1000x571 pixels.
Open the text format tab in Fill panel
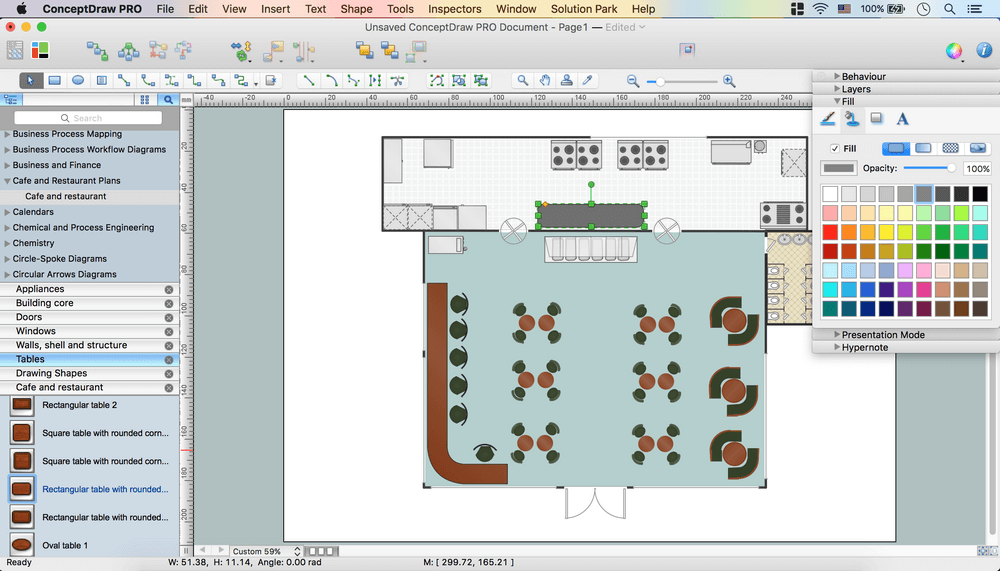[902, 119]
